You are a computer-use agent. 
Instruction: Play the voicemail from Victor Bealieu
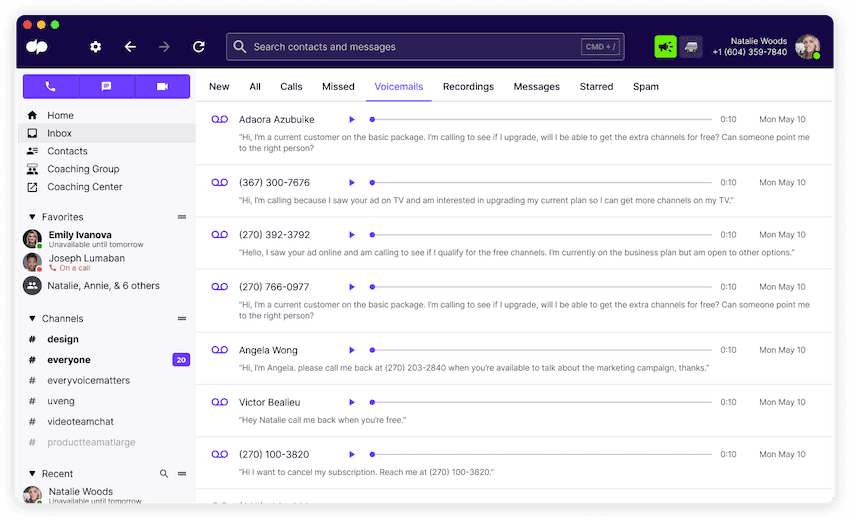(352, 402)
